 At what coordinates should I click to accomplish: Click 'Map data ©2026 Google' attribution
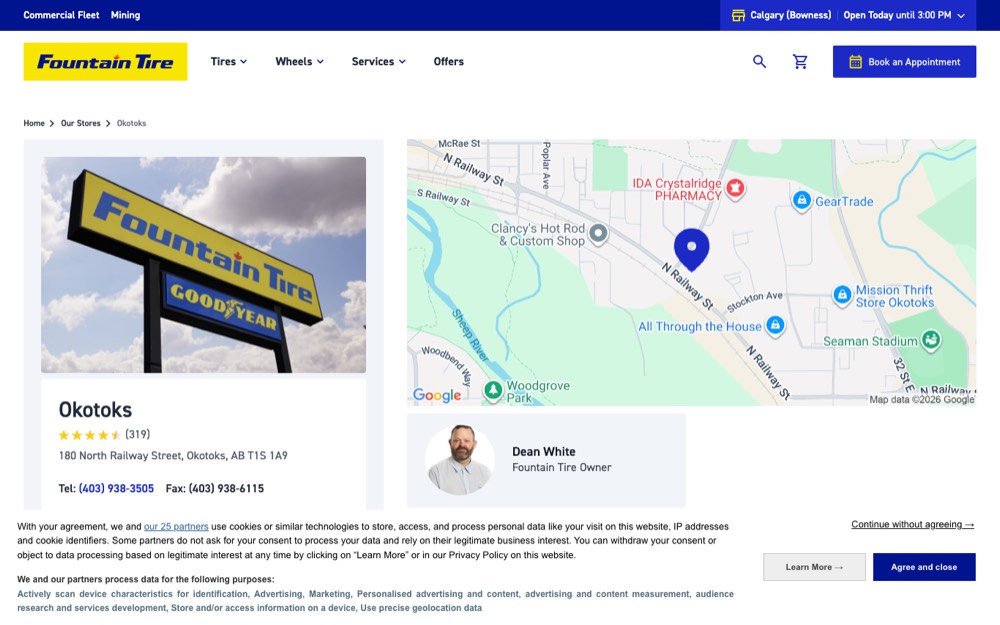click(922, 399)
